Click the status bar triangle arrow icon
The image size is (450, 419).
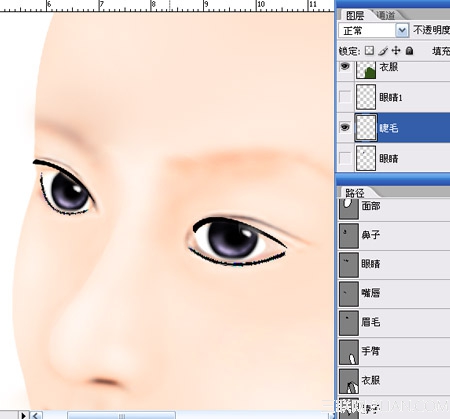[23, 415]
